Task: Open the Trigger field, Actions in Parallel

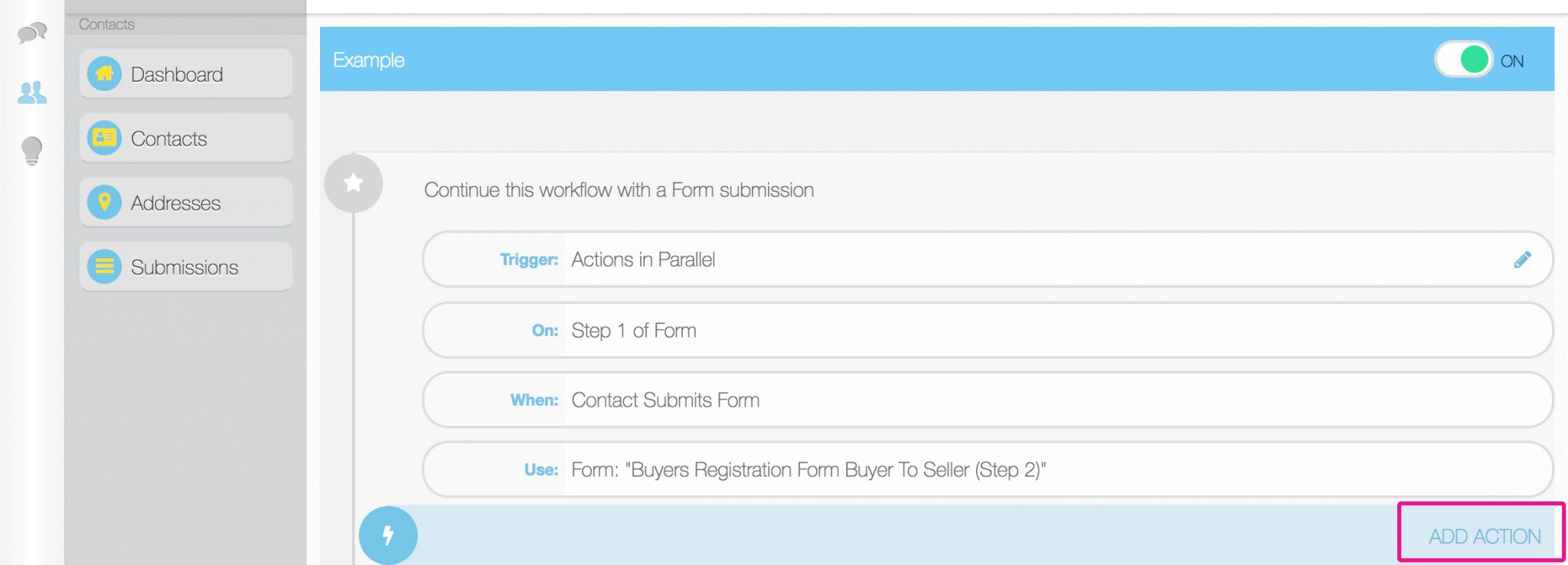Action: tap(988, 260)
